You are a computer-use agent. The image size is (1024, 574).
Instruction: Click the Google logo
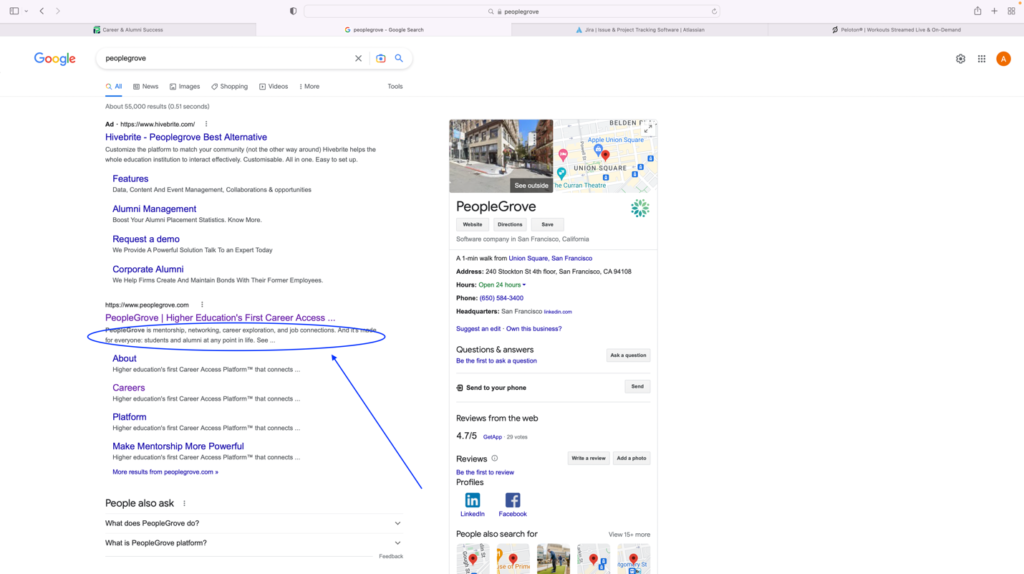pyautogui.click(x=55, y=59)
